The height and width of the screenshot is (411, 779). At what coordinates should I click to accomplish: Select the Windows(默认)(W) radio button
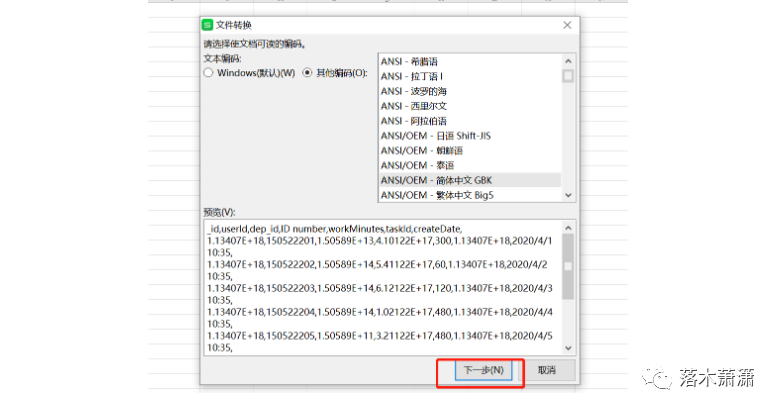tap(208, 73)
